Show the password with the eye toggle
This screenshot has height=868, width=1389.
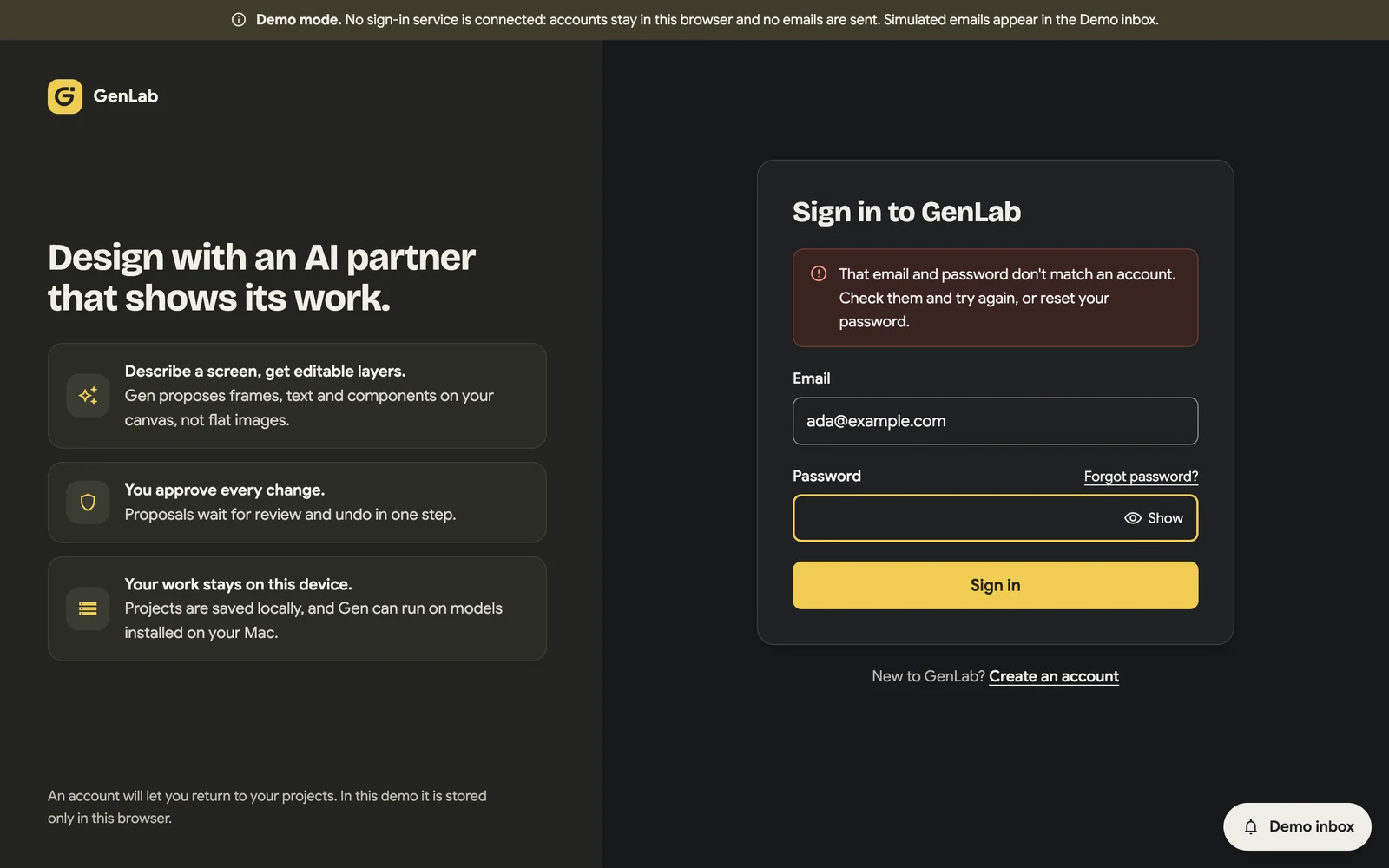coord(1154,518)
